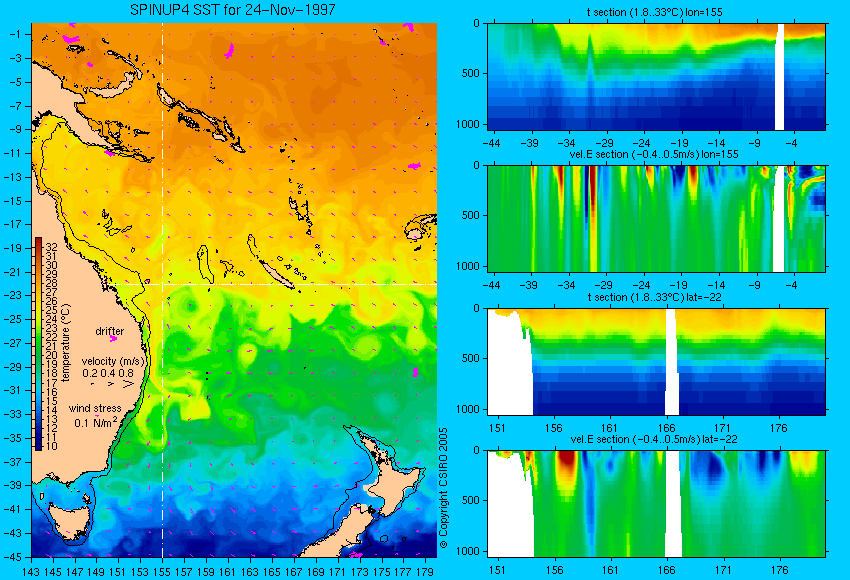Screen dimensions: 850x580
Task: Click the title vel.E section (-0.4..0.5m/s) lat=-22
Action: coord(654,439)
